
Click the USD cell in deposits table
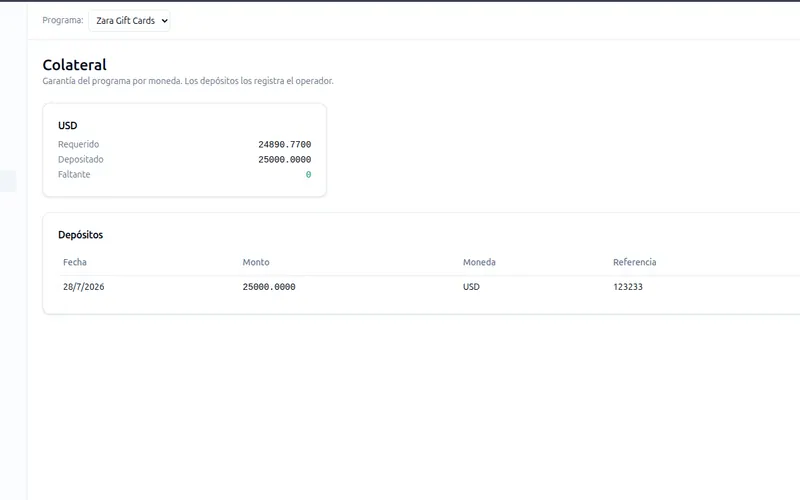coord(471,287)
